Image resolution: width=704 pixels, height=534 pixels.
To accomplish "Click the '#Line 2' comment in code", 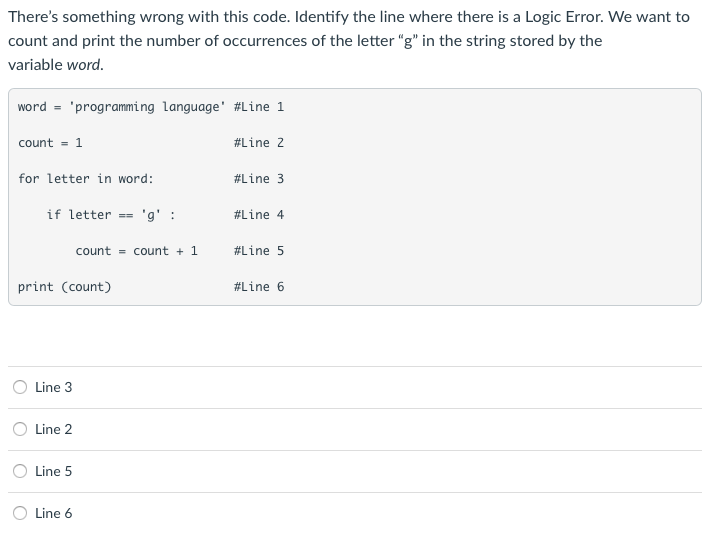I will tap(259, 143).
